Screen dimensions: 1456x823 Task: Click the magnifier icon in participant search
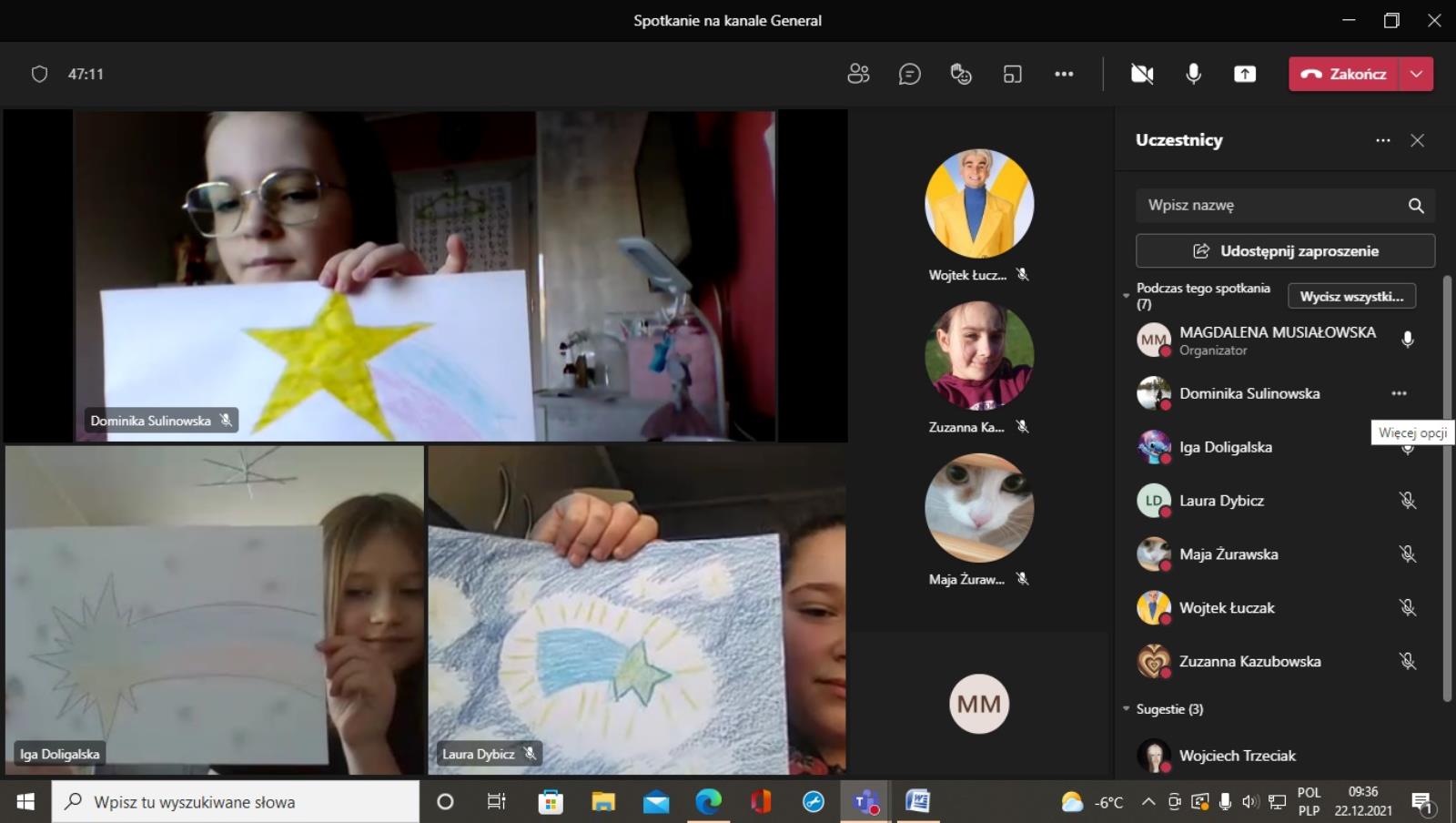[x=1416, y=205]
